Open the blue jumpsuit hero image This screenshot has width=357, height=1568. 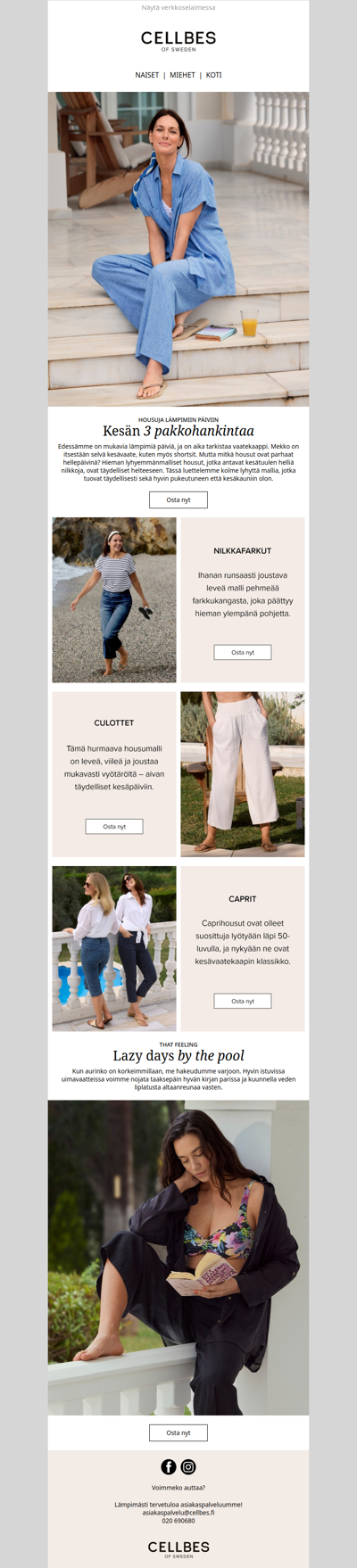click(178, 249)
